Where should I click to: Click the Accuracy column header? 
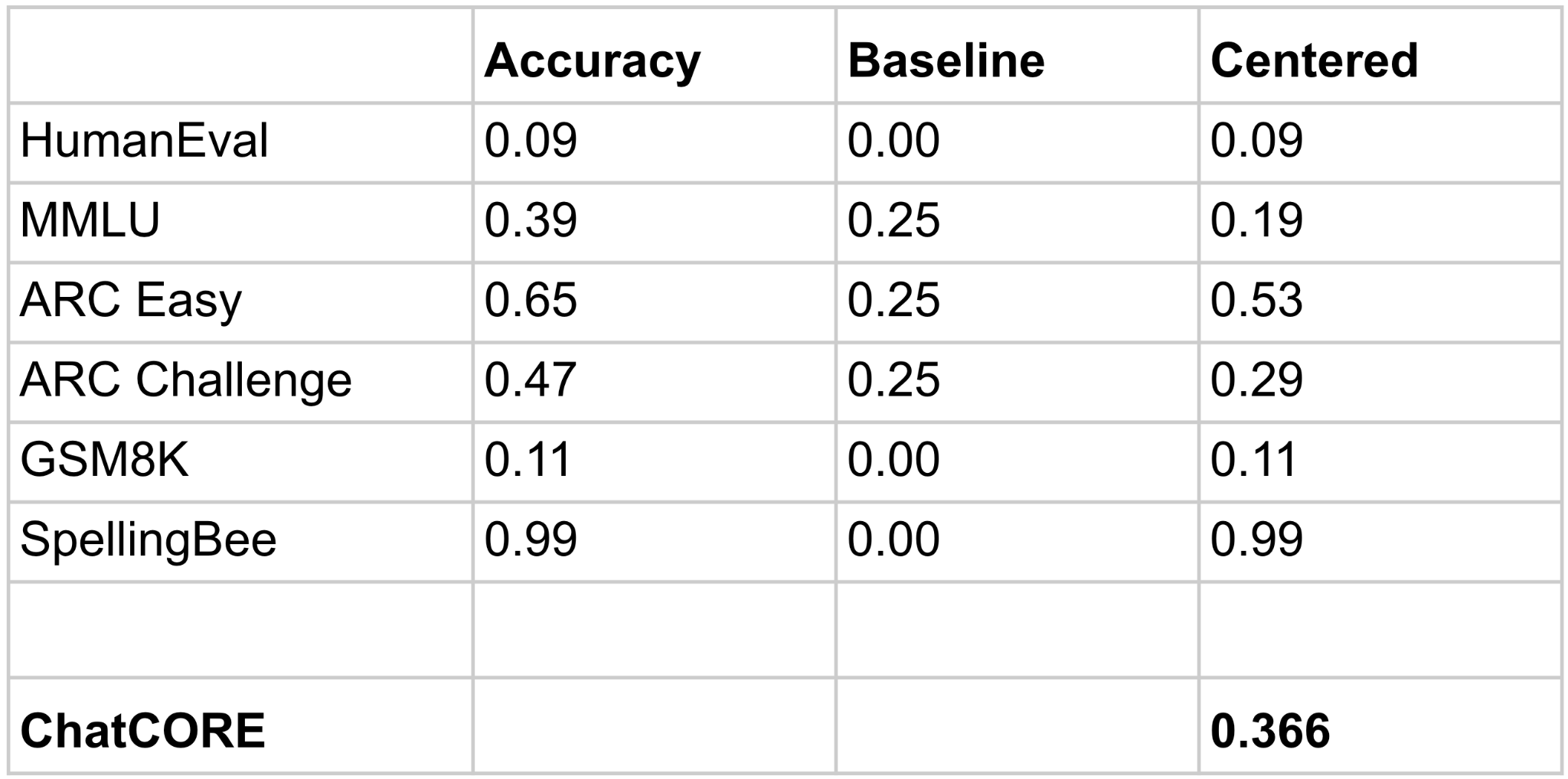pos(592,60)
